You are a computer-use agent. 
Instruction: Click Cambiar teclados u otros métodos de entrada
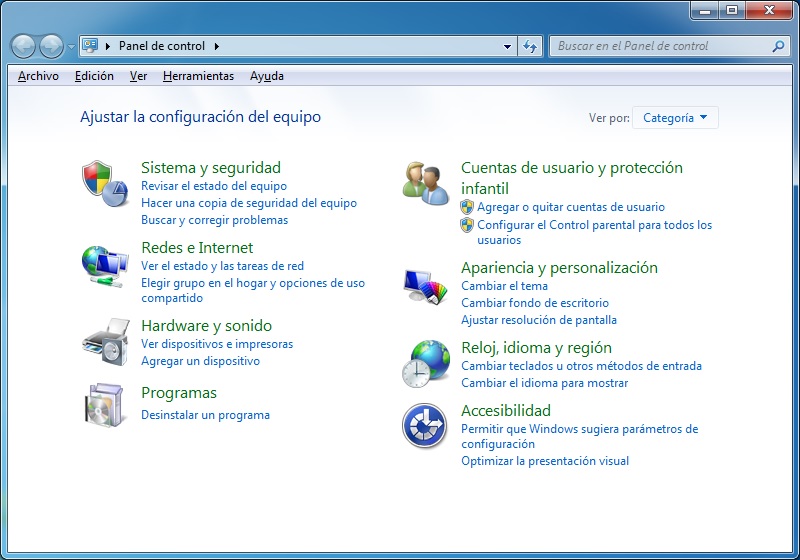581,366
